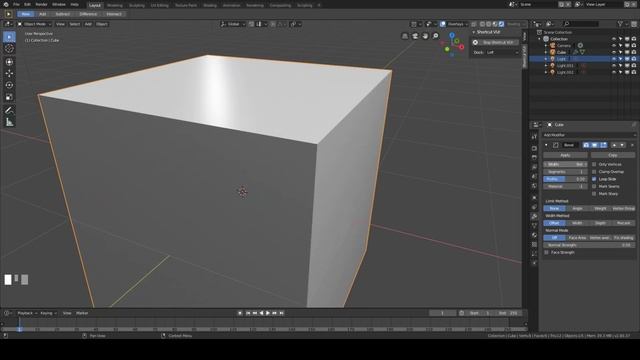Switch to rendered viewport shading
Screen dimensions: 640x360
pyautogui.click(x=502, y=24)
